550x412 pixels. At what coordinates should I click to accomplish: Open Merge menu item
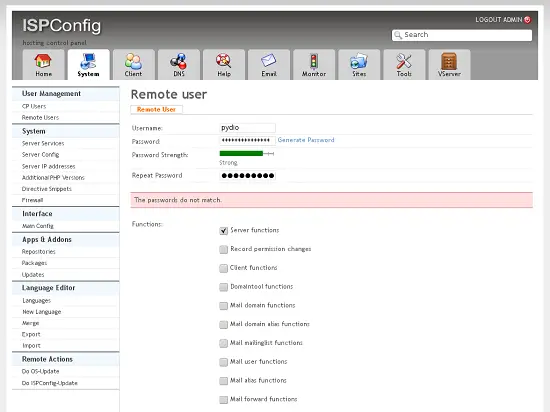[x=31, y=323]
